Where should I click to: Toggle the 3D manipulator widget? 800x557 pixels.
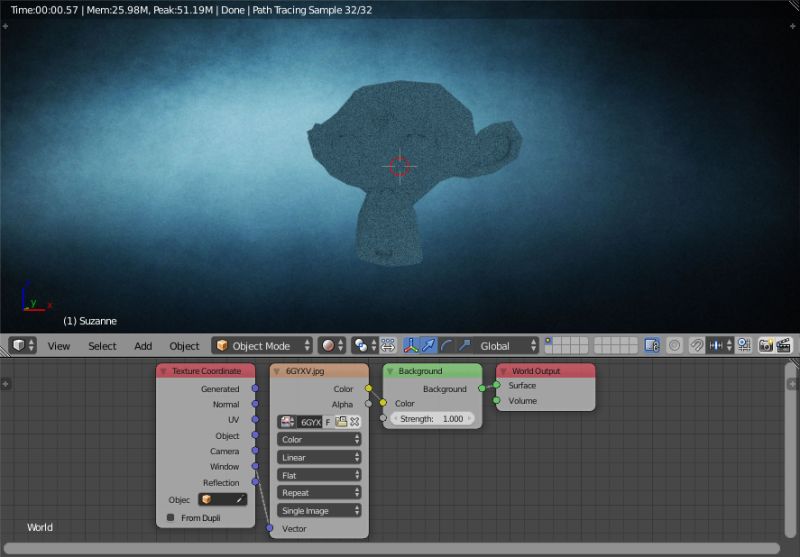click(411, 345)
